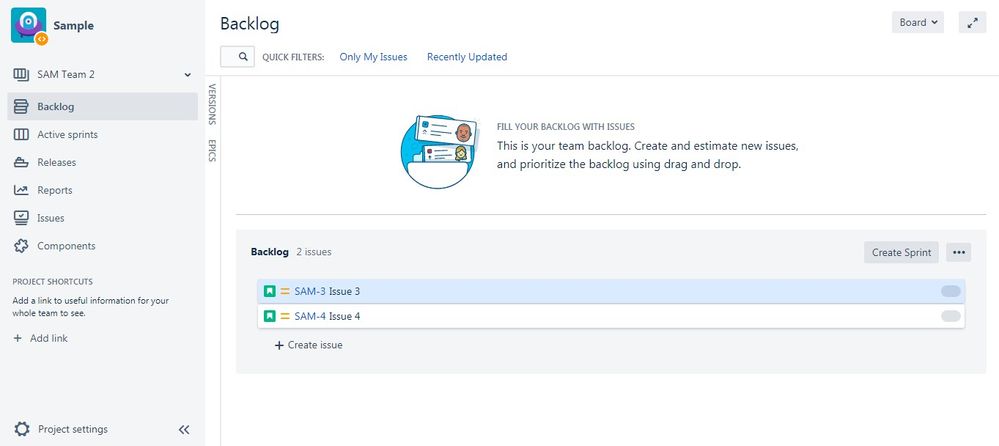
Task: Click the plus icon beside Create issue
Action: 278,345
